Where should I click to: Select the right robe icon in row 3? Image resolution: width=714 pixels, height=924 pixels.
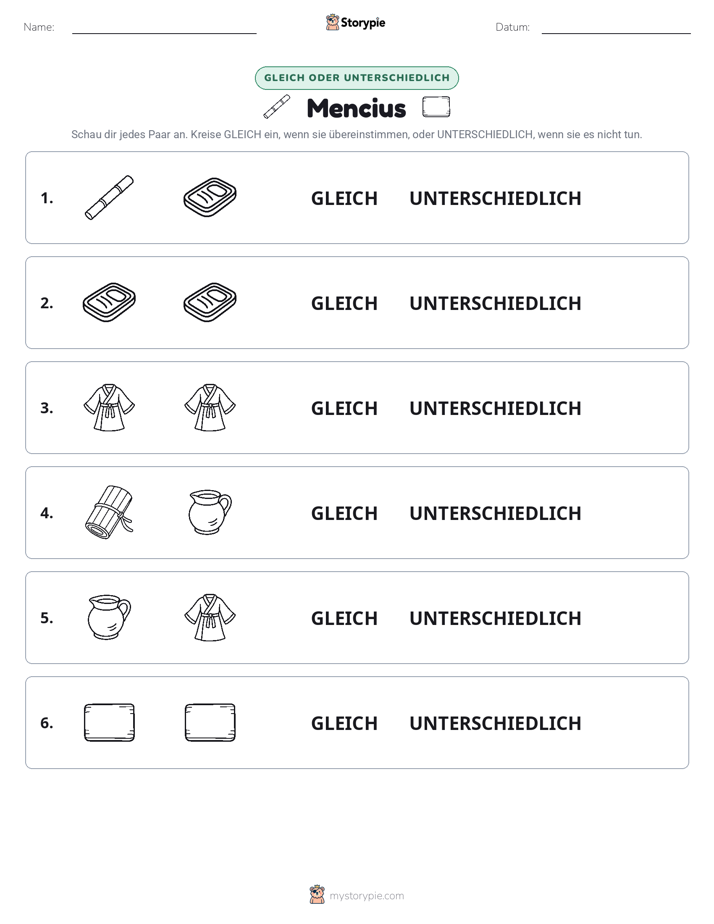click(x=210, y=407)
